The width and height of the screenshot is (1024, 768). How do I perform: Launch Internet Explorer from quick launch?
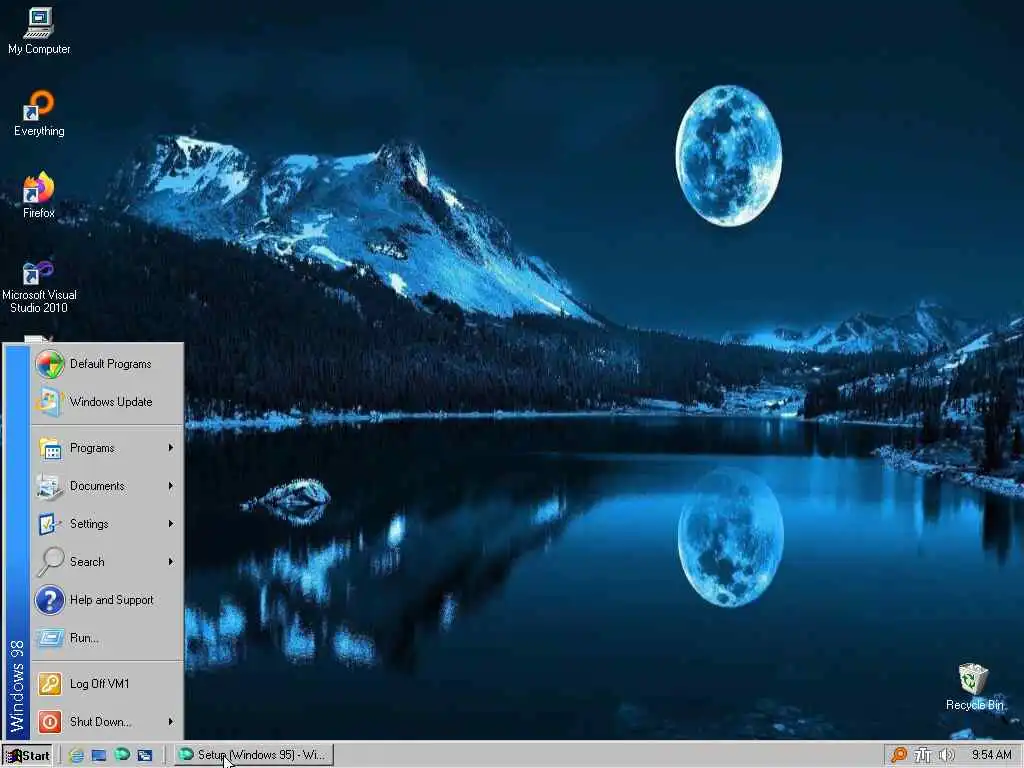pos(76,756)
